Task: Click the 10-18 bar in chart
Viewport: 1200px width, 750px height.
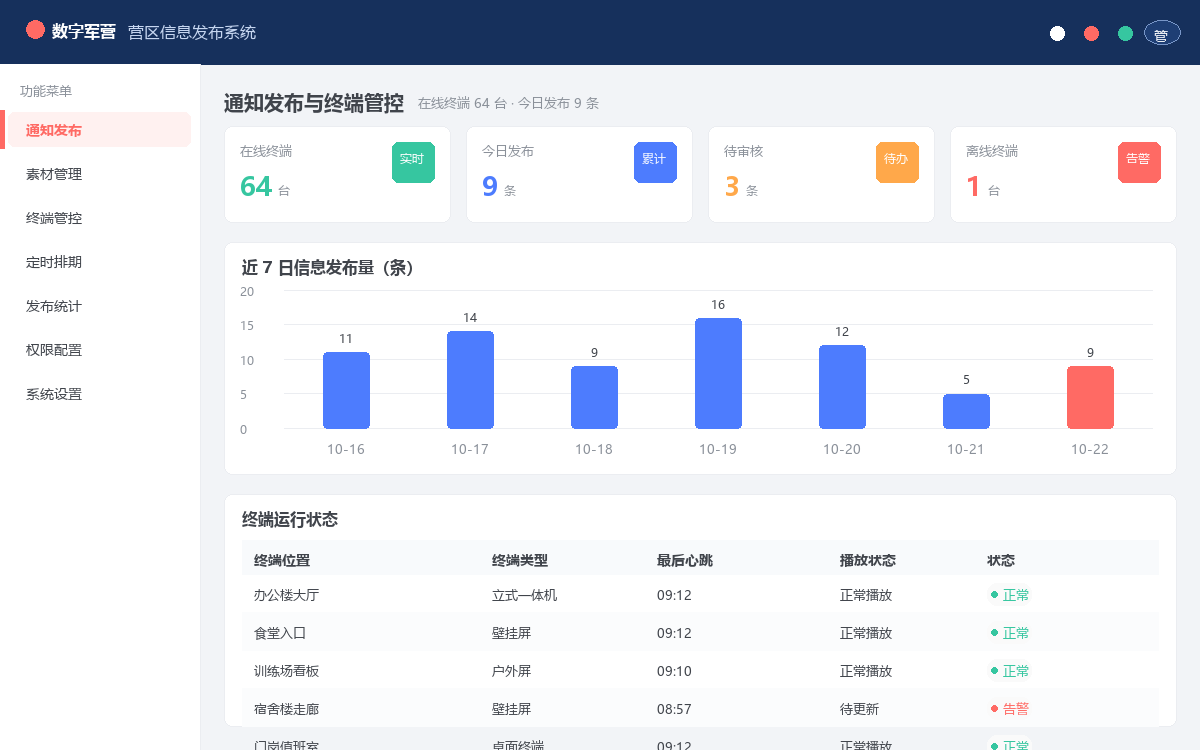Action: click(x=594, y=397)
